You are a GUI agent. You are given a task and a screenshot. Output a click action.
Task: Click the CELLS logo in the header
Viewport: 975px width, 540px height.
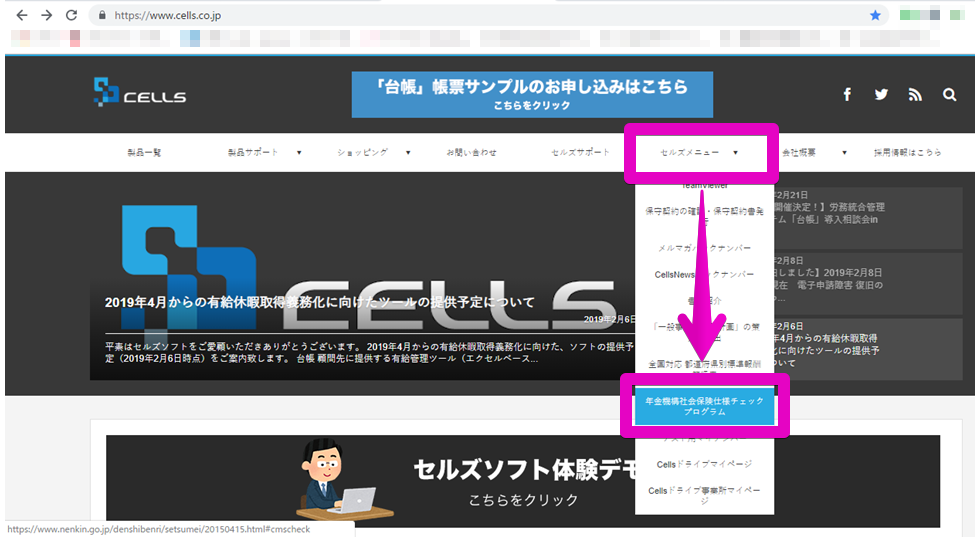point(140,92)
